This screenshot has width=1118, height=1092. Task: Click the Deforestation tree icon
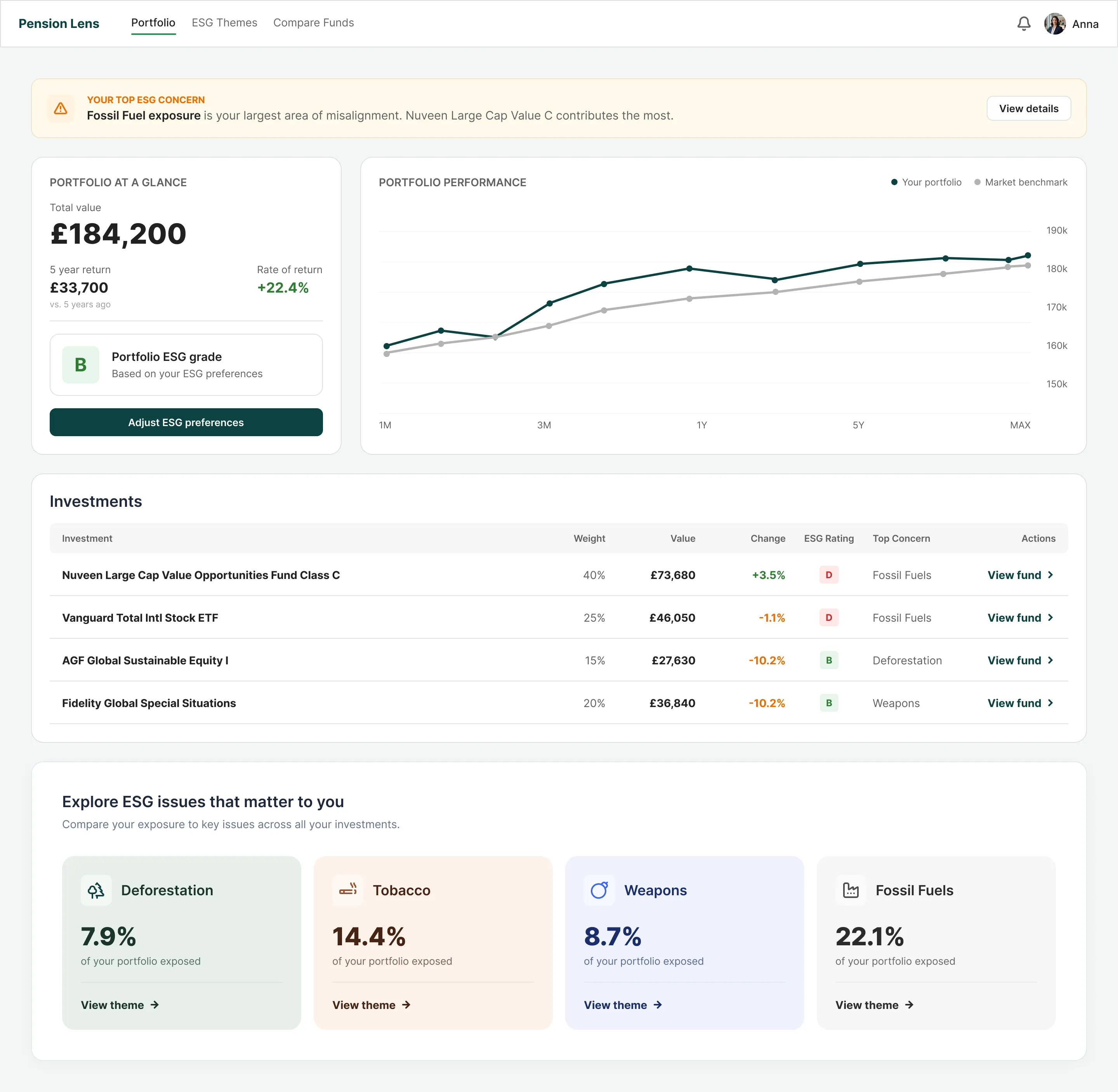pyautogui.click(x=96, y=890)
